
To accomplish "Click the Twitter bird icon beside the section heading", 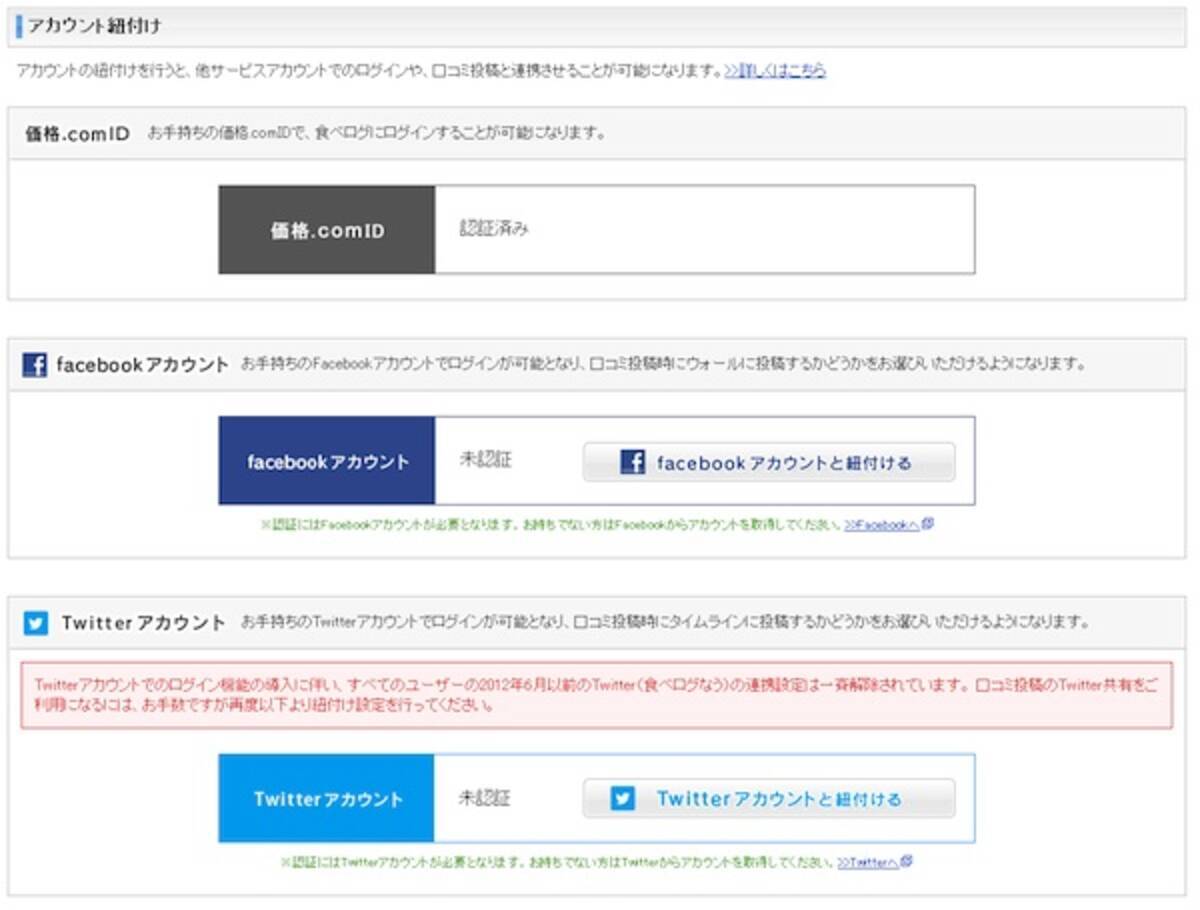I will (36, 623).
